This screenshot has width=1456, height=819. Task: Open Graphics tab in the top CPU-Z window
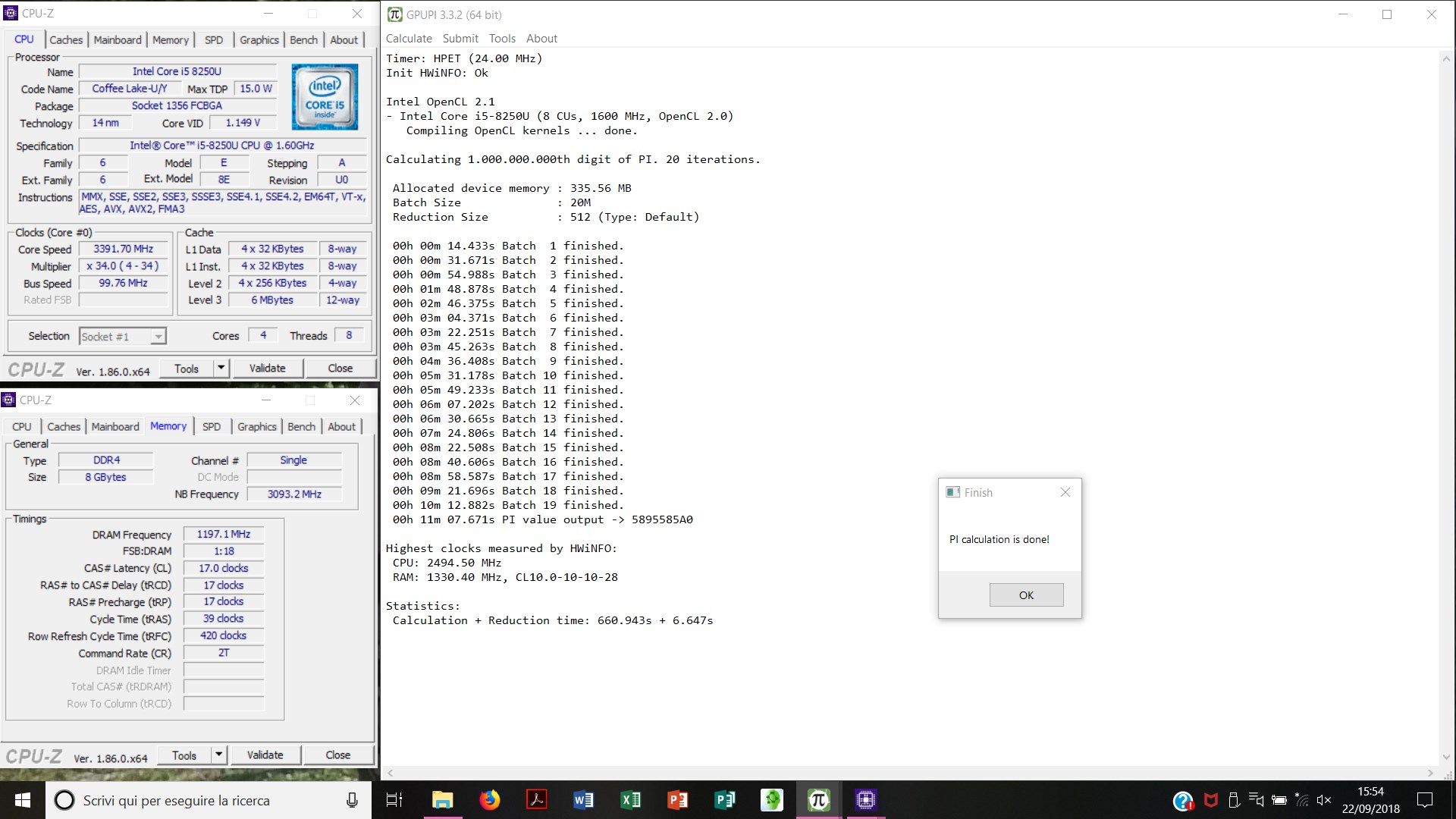259,39
